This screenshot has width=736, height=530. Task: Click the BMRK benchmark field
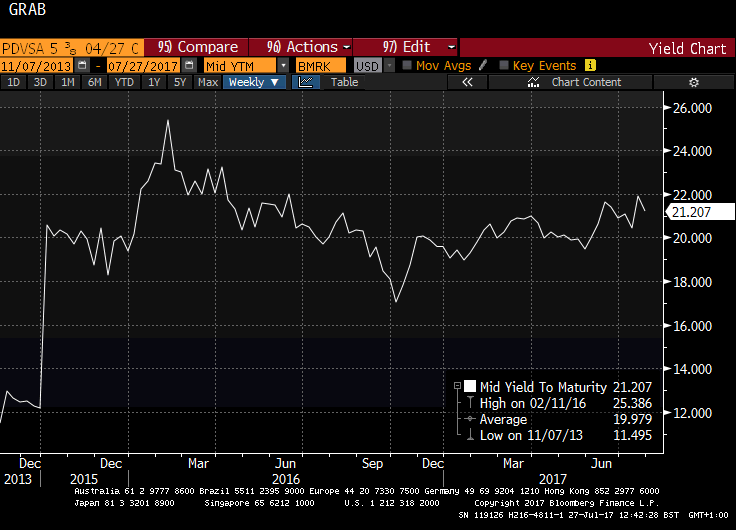[321, 66]
